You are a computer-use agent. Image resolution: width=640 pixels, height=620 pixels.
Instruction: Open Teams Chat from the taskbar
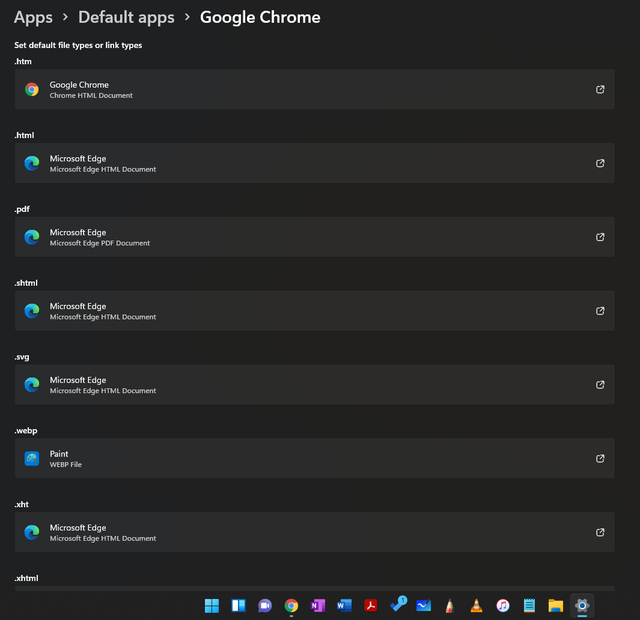tap(265, 606)
